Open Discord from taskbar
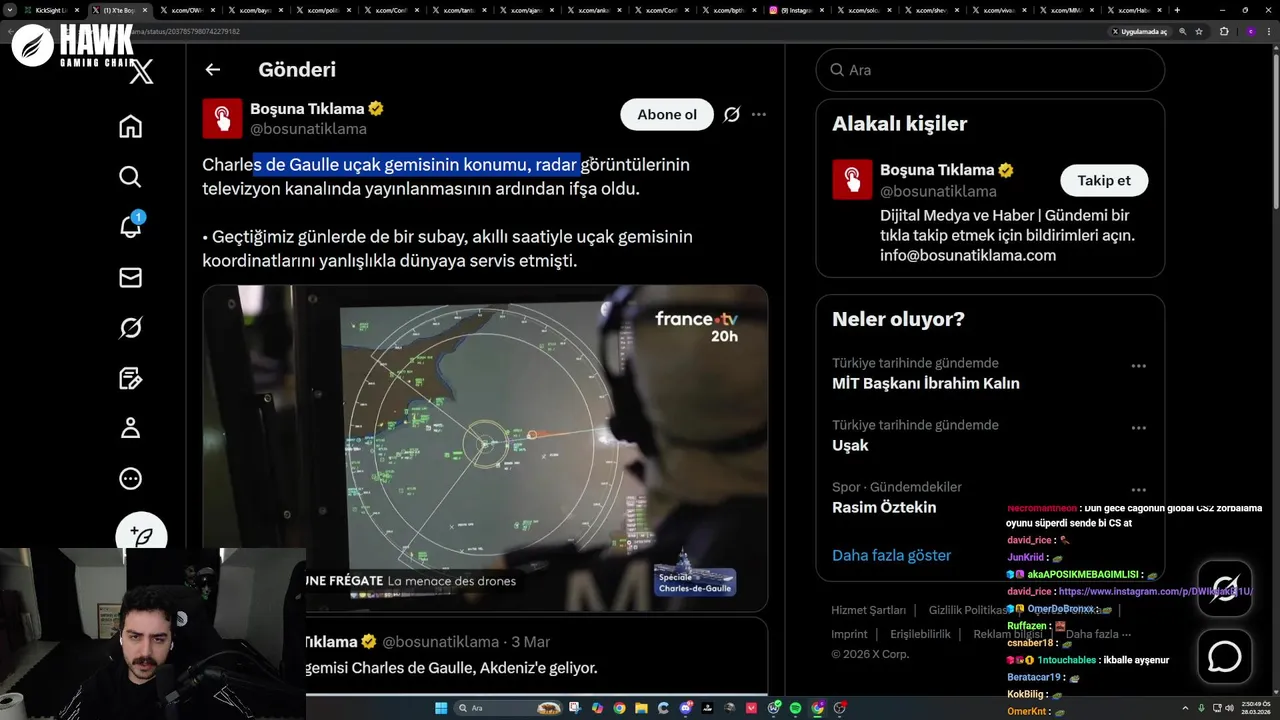The height and width of the screenshot is (720, 1280). click(685, 708)
